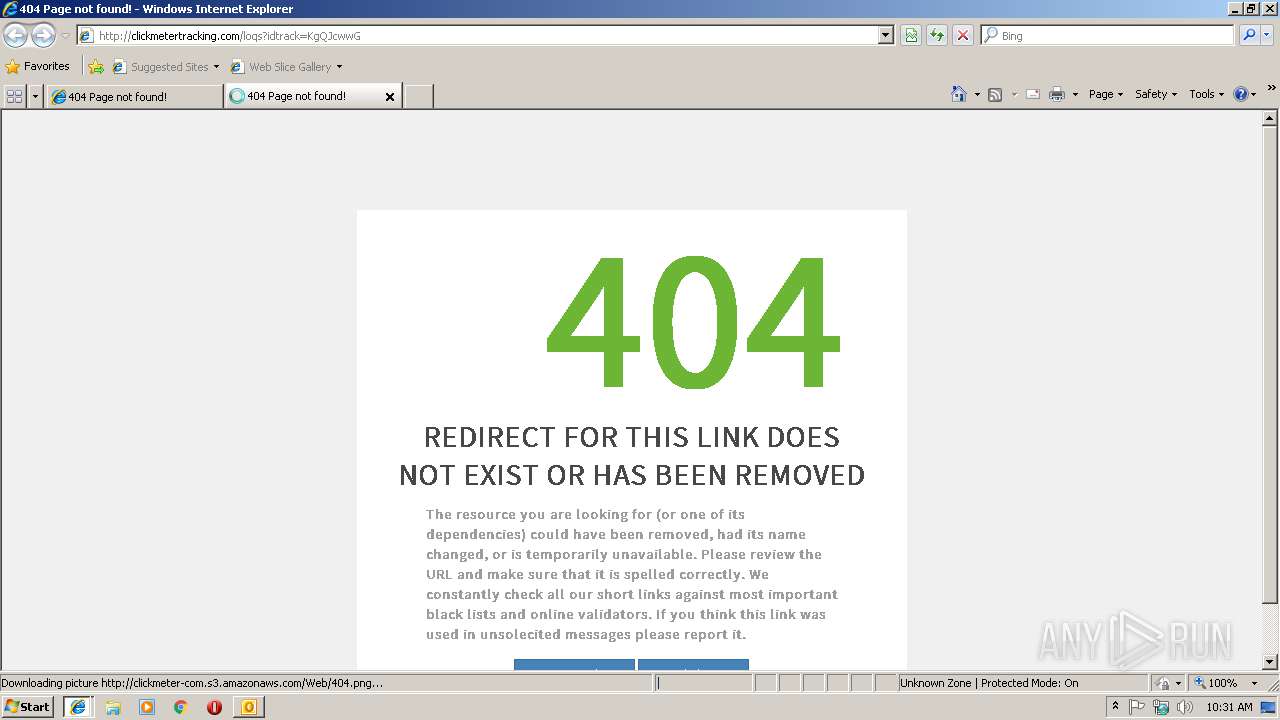This screenshot has width=1280, height=720.
Task: Open the Quick Tabs grid icon
Action: coord(14,96)
